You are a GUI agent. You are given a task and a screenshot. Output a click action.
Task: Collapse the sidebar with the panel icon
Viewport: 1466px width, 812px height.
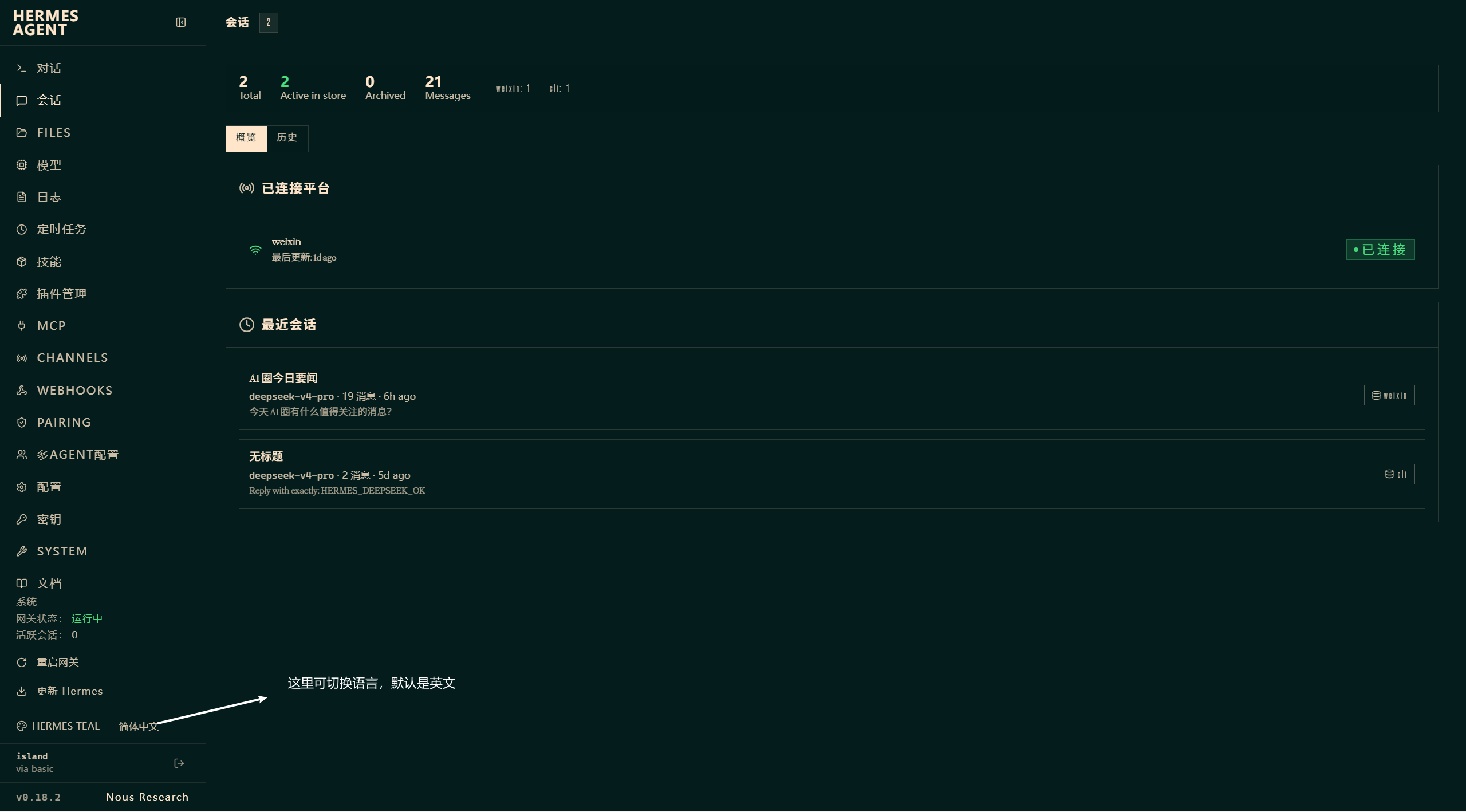tap(181, 22)
